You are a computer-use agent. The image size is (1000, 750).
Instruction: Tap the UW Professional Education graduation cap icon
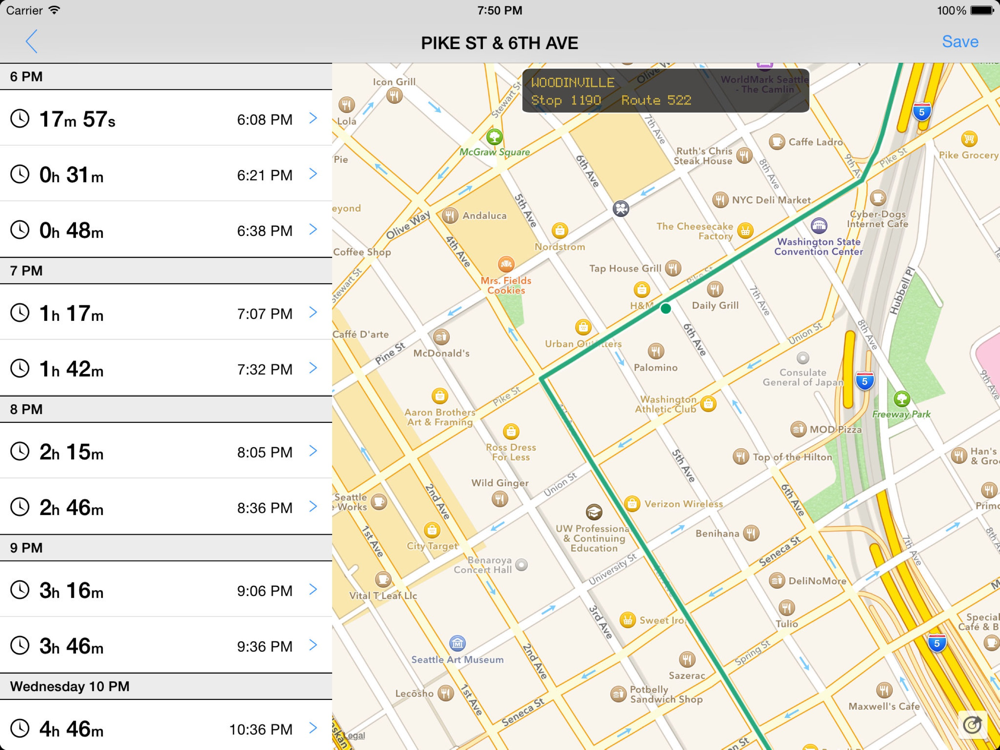(x=594, y=512)
